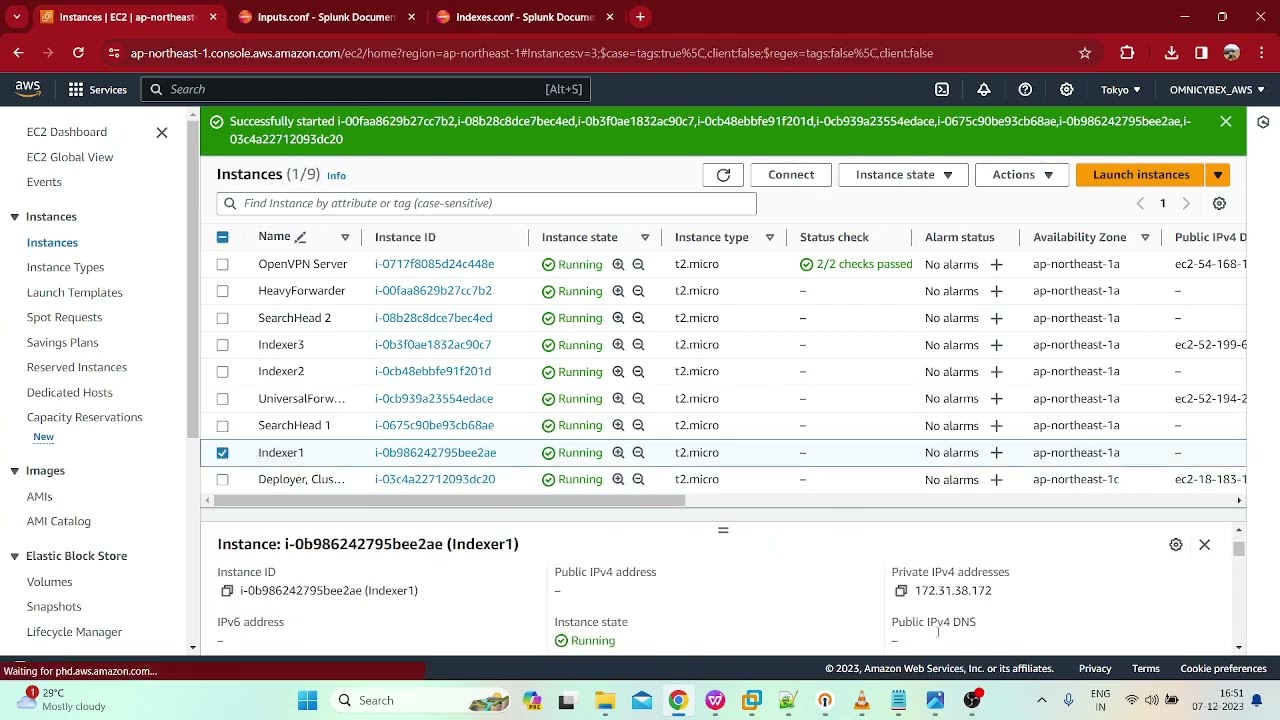Open File Explorer from taskbar
The height and width of the screenshot is (720, 1280).
click(604, 700)
